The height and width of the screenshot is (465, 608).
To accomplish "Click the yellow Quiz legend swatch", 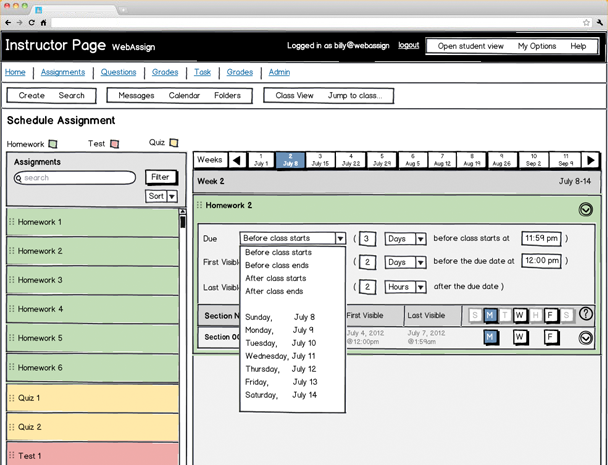I will 173,143.
